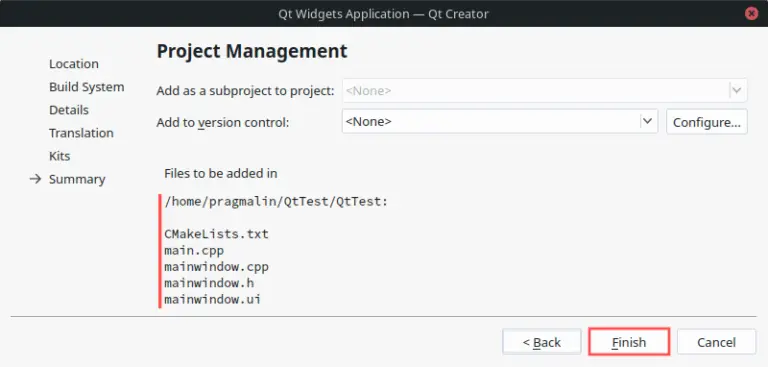Screen dimensions: 768x367
Task: Click mainwindow.h in the files list
Action: [209, 283]
